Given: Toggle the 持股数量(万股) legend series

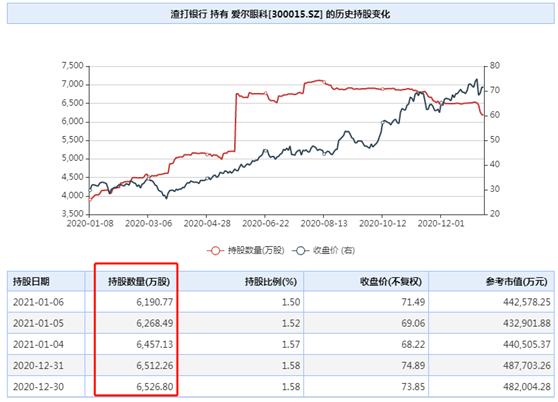Looking at the screenshot, I should pos(246,250).
